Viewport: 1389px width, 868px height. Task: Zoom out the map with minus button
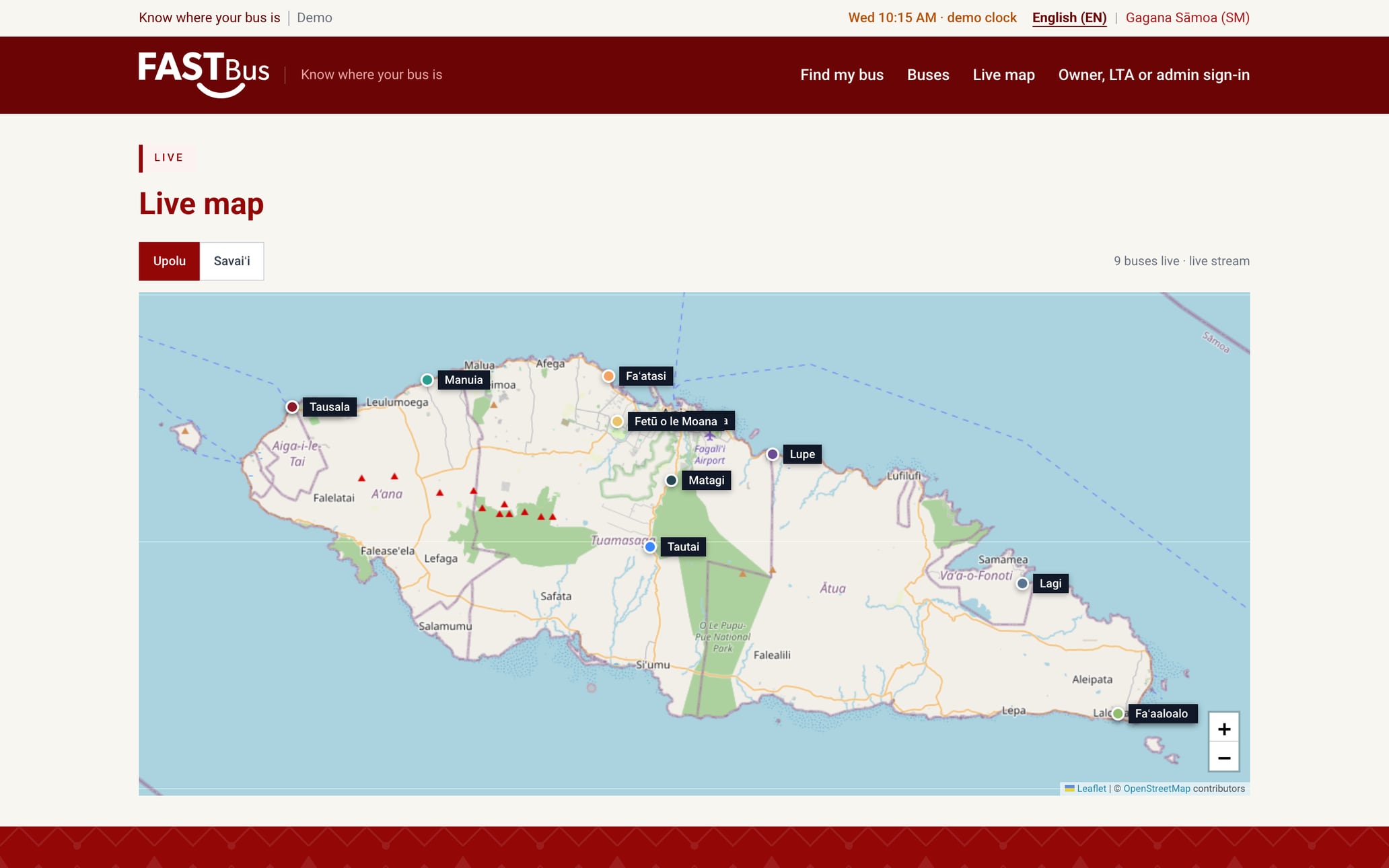coord(1223,758)
